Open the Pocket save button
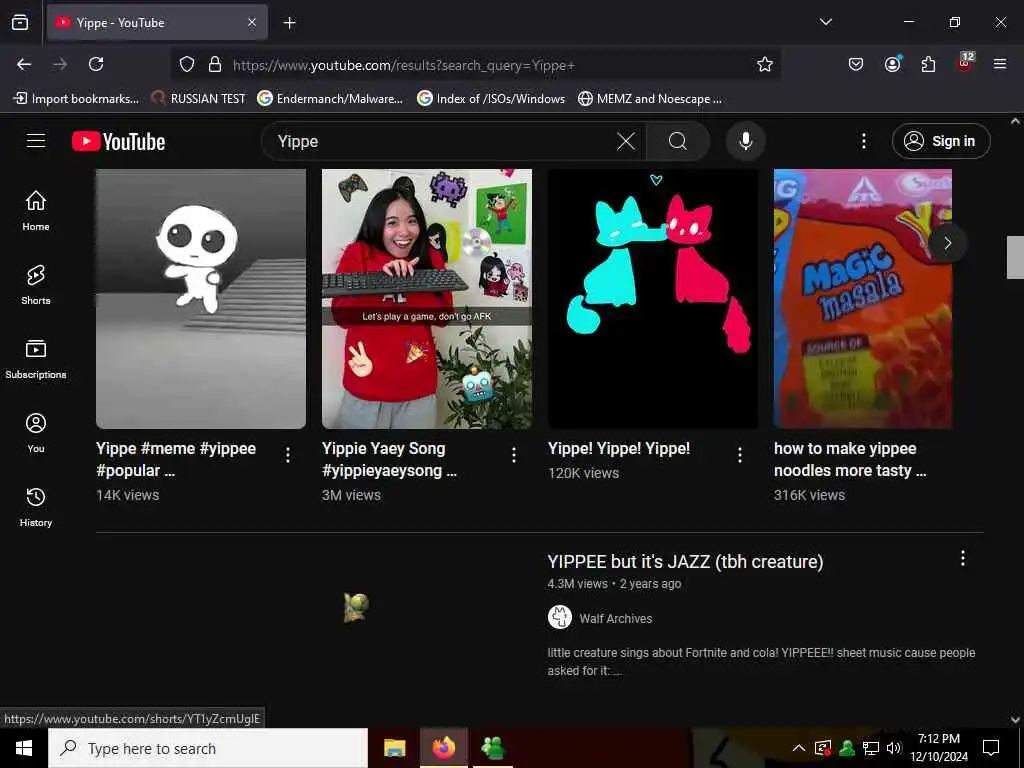 (x=856, y=64)
